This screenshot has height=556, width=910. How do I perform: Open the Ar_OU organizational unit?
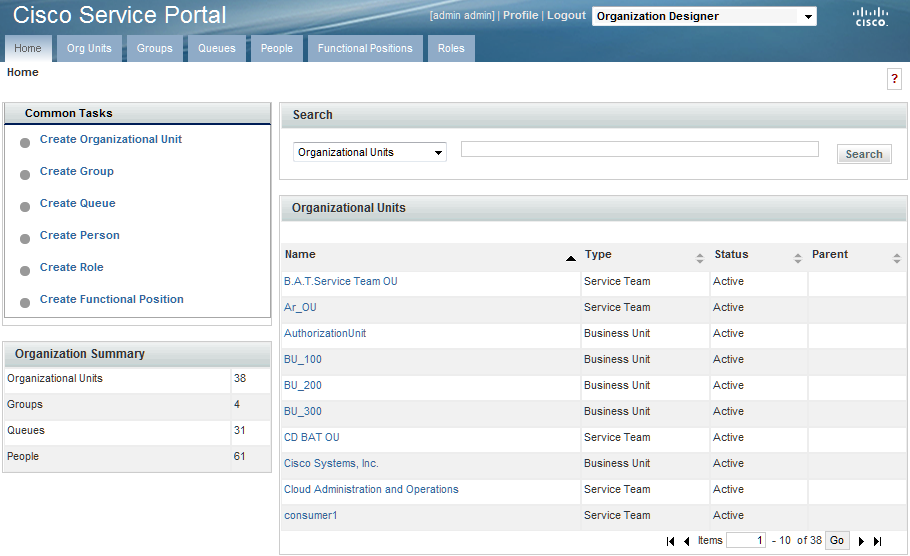point(300,307)
